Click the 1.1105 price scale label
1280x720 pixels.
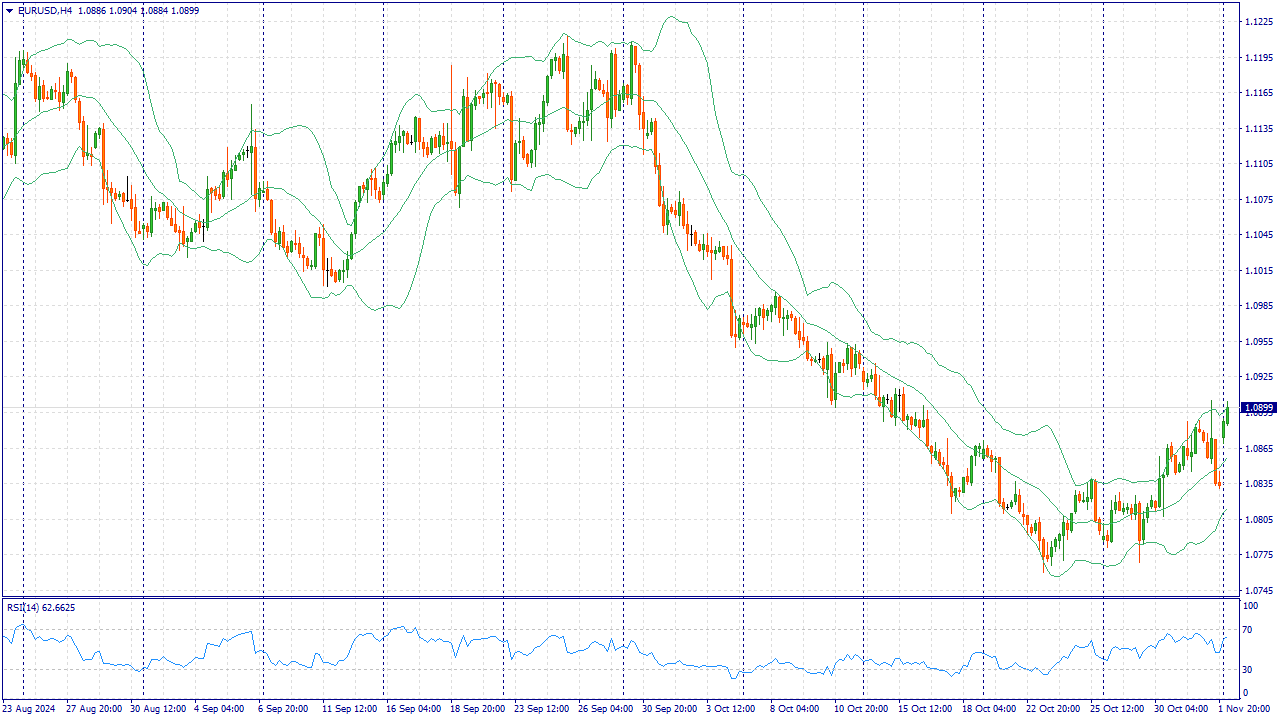[1256, 164]
